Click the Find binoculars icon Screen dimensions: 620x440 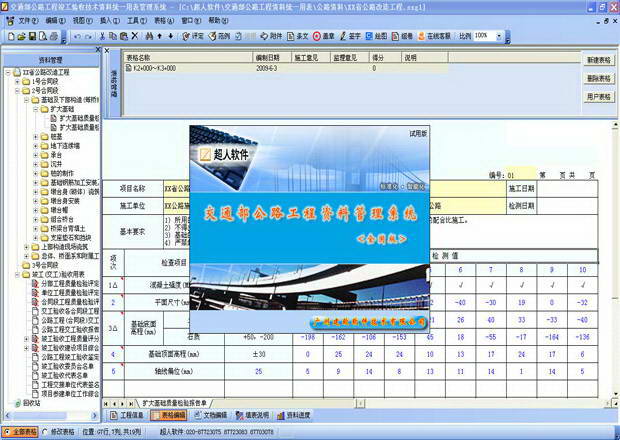(149, 36)
